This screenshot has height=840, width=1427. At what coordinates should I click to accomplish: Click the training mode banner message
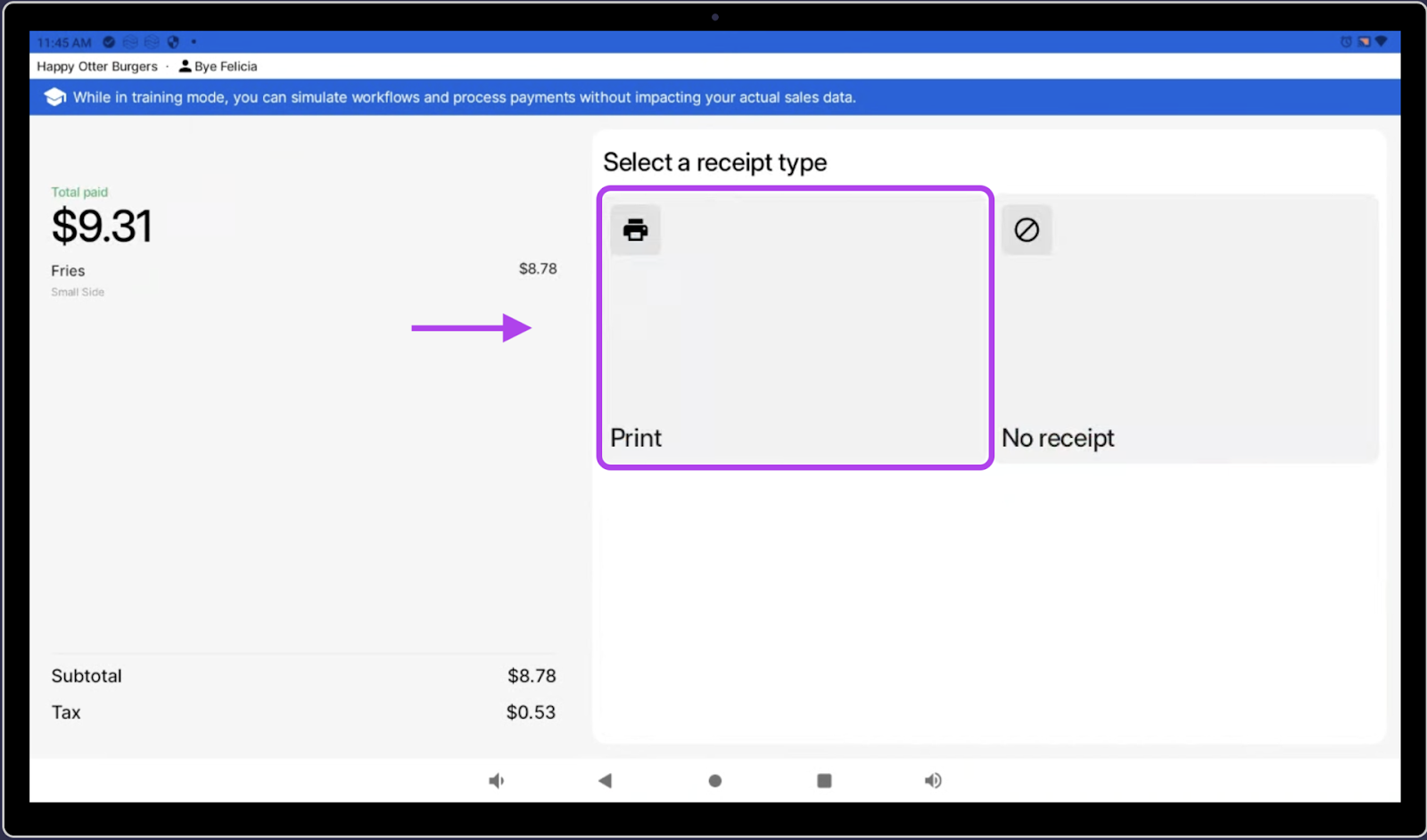(x=464, y=97)
